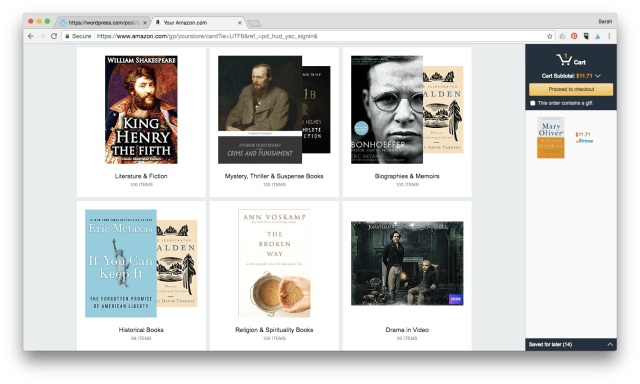Switch to the WordPress tab
The image size is (640, 384).
[x=103, y=23]
